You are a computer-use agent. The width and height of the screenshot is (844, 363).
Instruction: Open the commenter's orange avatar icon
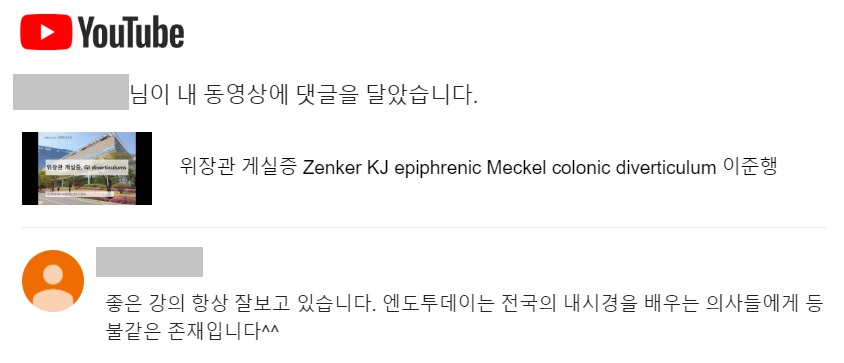53,281
